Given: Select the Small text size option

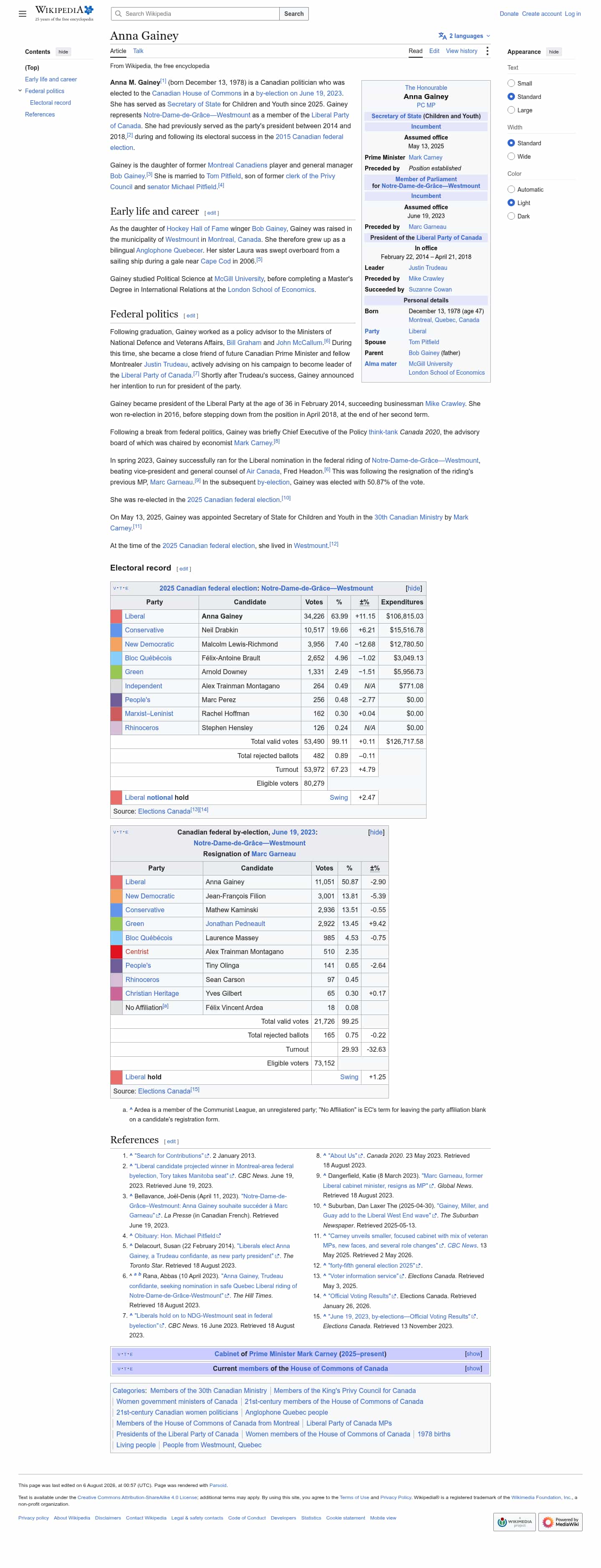Looking at the screenshot, I should [x=511, y=84].
